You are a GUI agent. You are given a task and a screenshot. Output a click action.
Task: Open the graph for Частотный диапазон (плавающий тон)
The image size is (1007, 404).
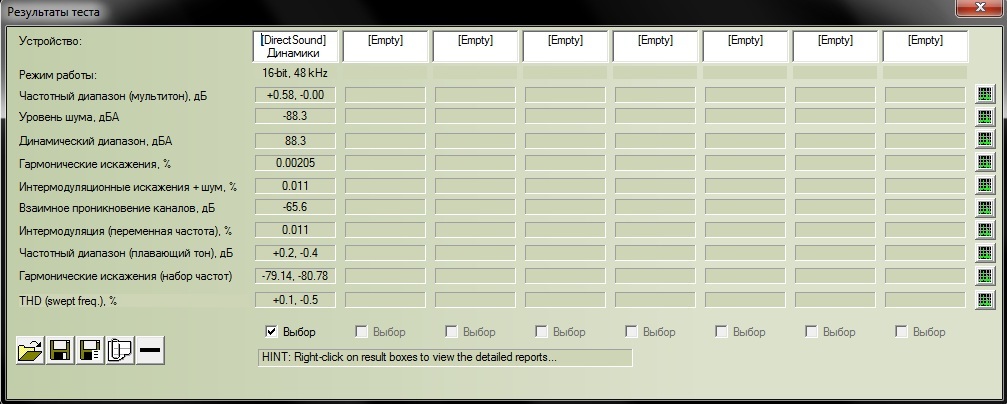click(984, 253)
